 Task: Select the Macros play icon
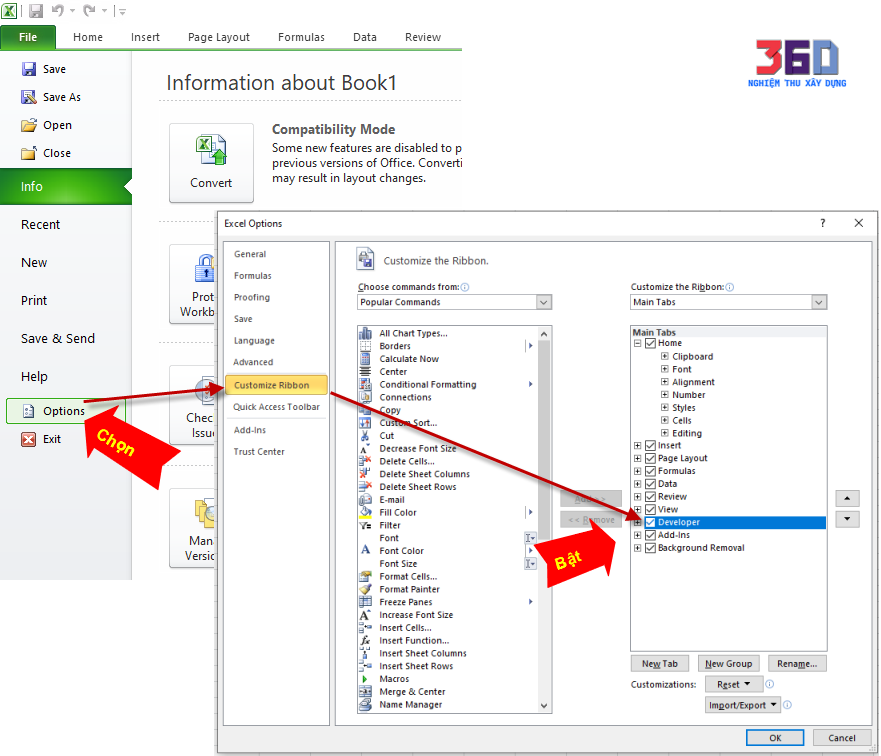365,679
